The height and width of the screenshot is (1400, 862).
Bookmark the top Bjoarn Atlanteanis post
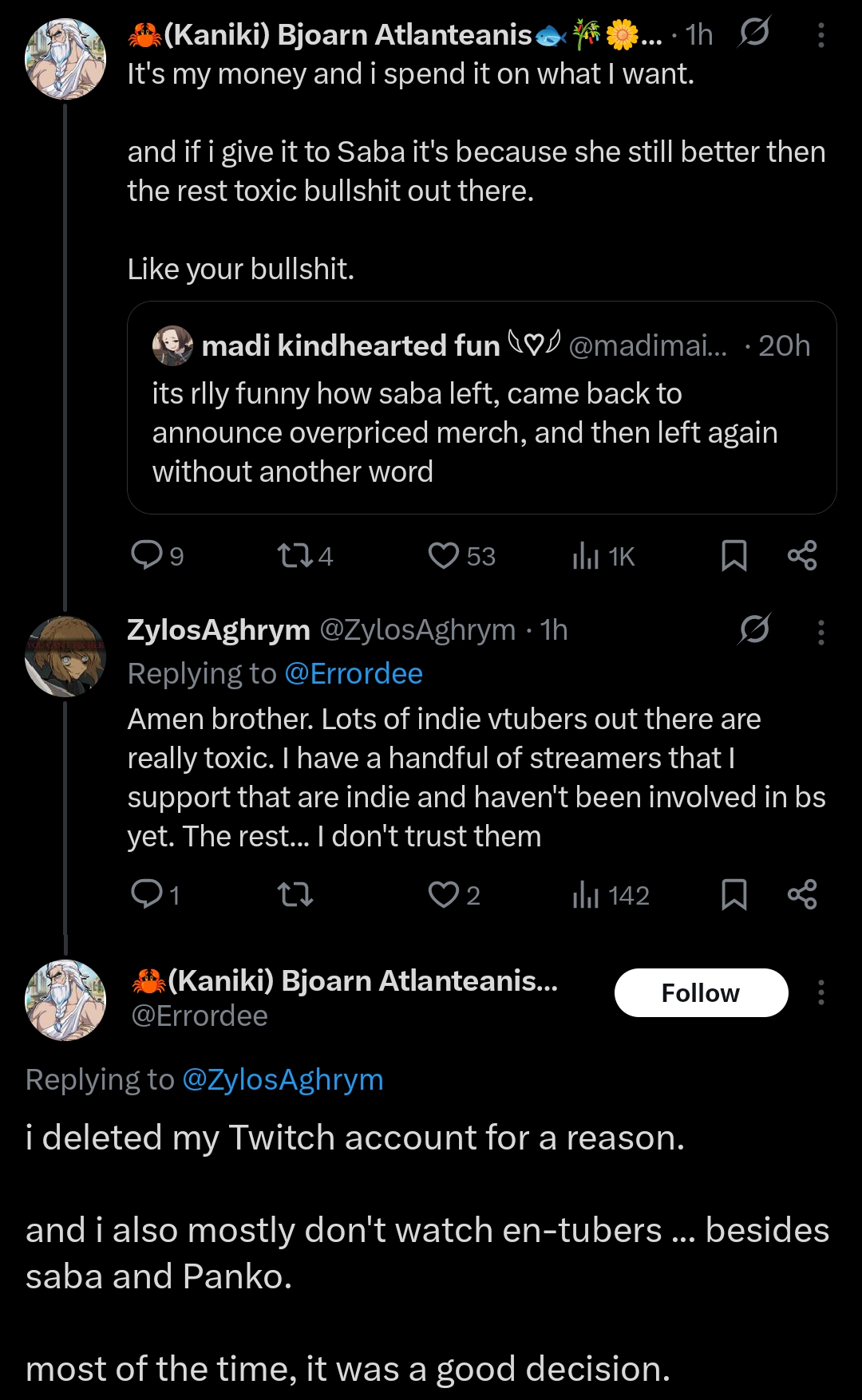coord(733,555)
